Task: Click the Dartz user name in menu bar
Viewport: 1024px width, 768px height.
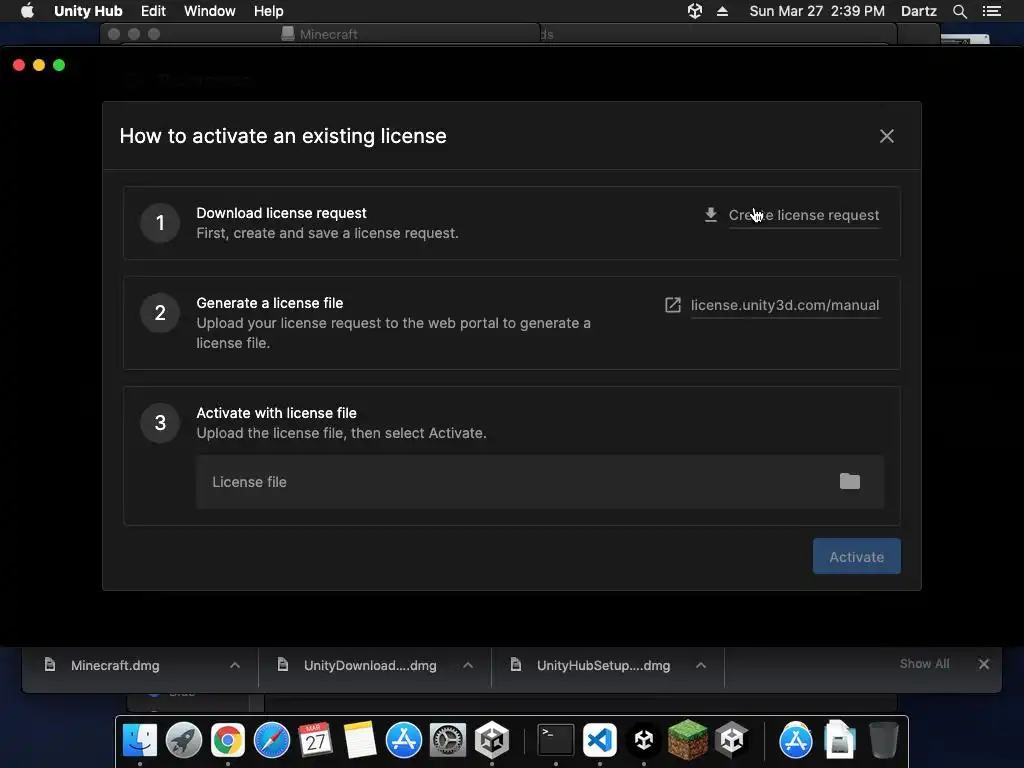Action: click(x=918, y=11)
